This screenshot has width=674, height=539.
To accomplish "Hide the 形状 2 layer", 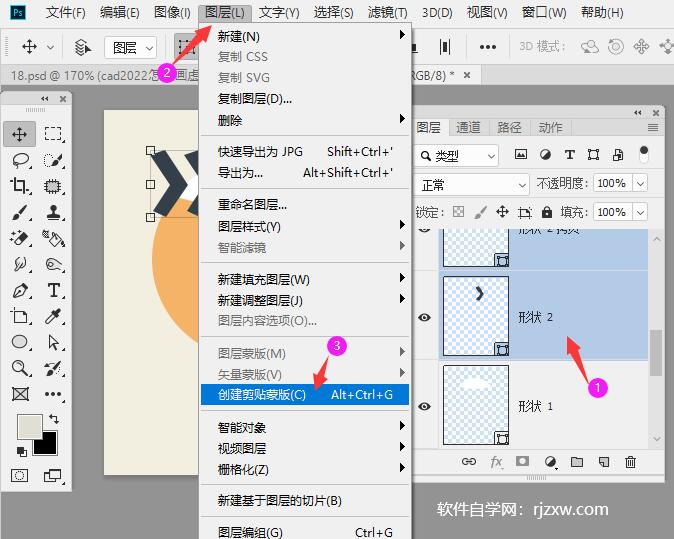I will [424, 318].
